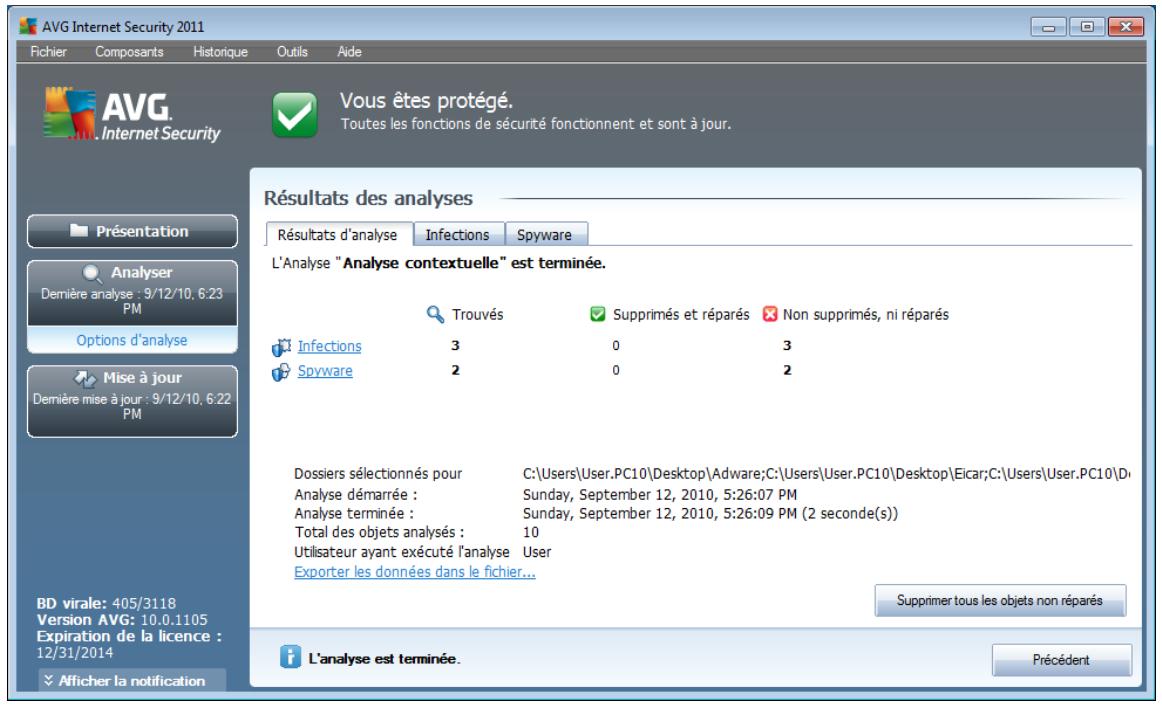Click the Résultats des analyses heading

(368, 198)
